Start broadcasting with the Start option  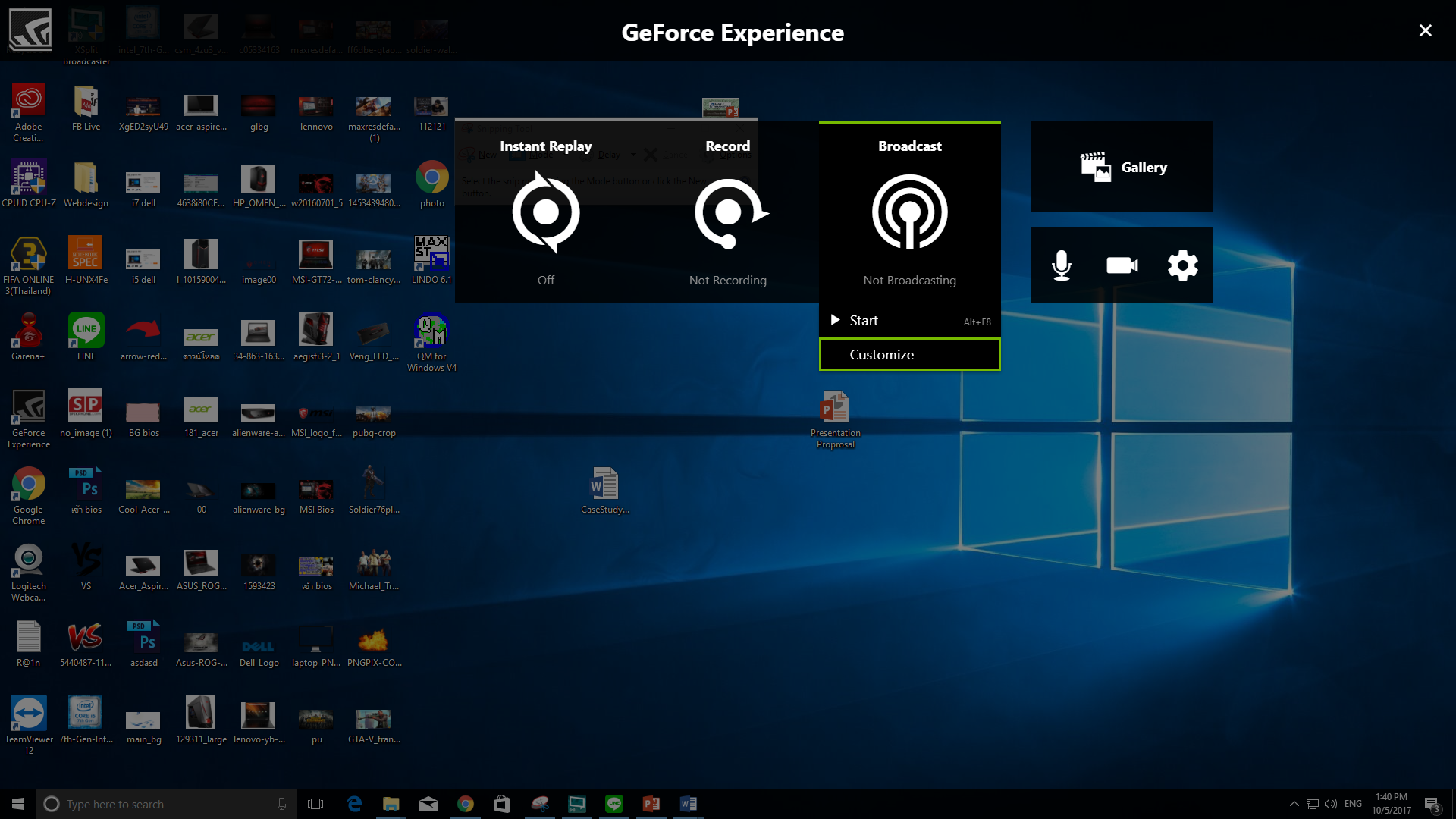pyautogui.click(x=910, y=321)
